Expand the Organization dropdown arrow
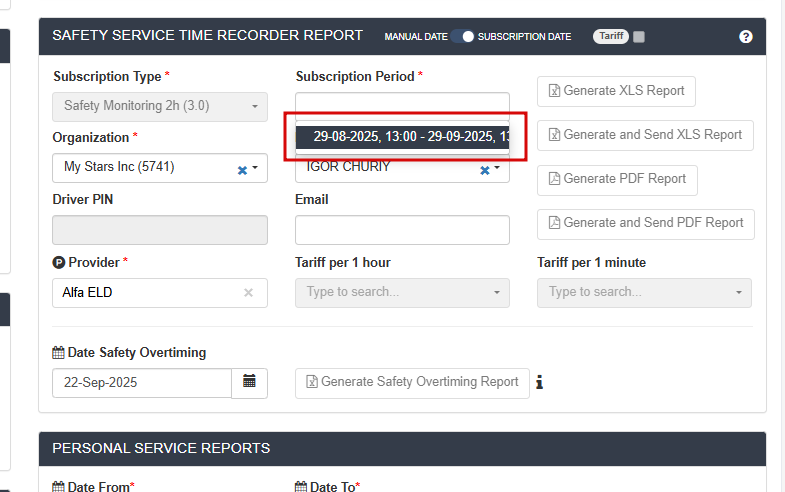785x492 pixels. coord(255,168)
